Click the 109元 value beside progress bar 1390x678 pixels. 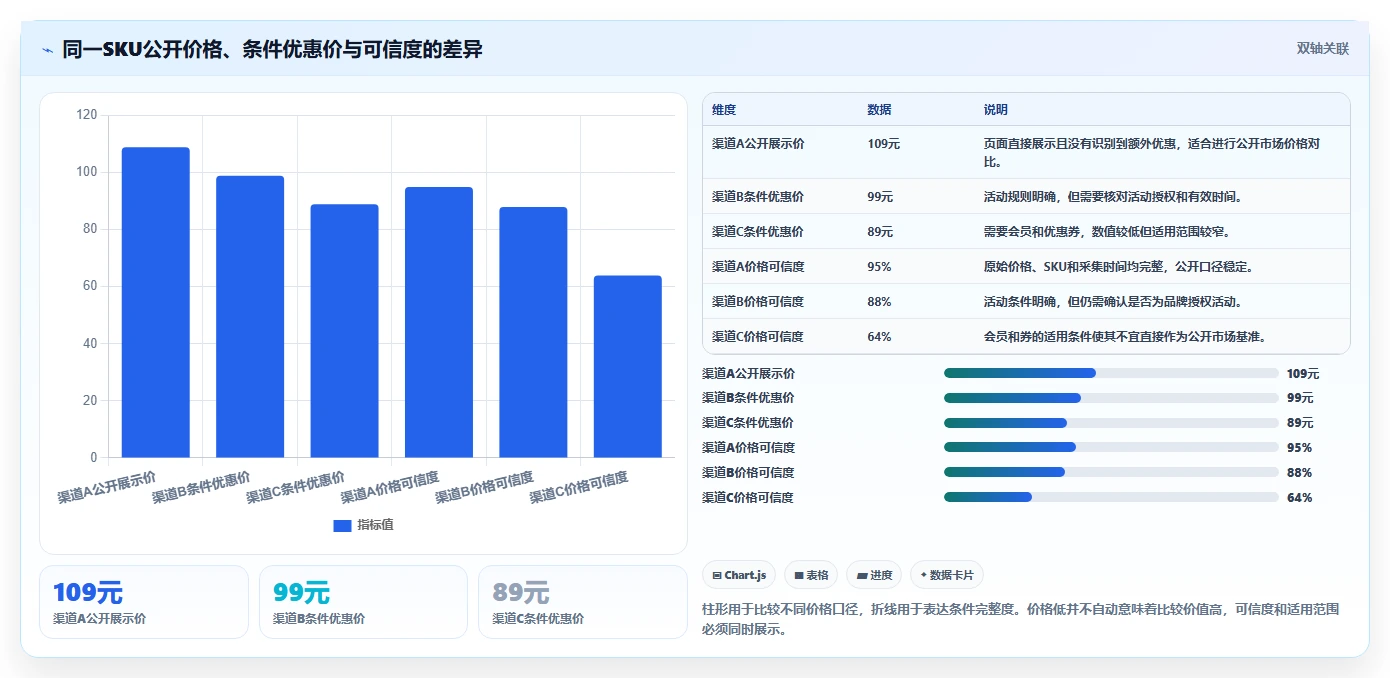coord(1303,373)
